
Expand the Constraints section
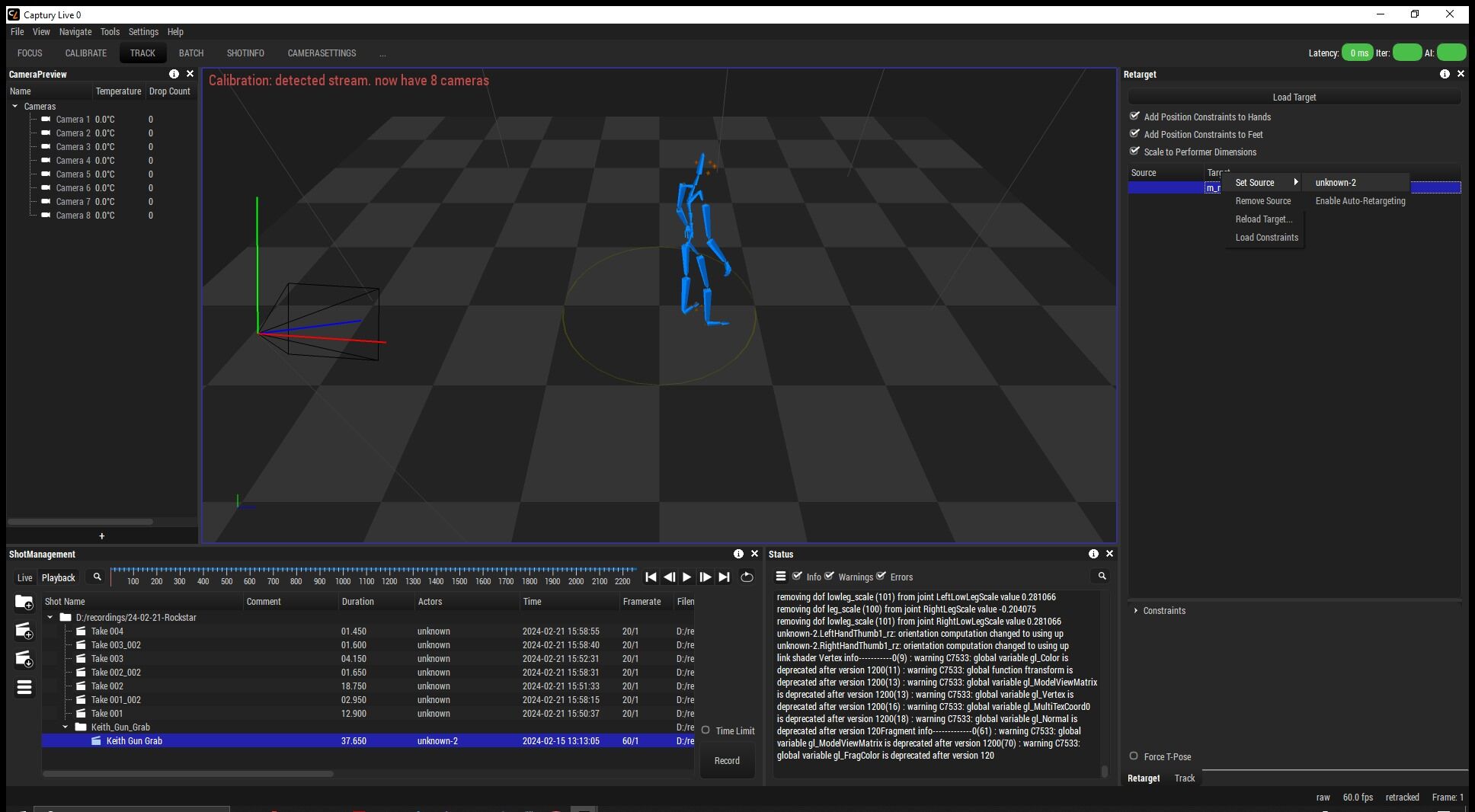pos(1136,610)
